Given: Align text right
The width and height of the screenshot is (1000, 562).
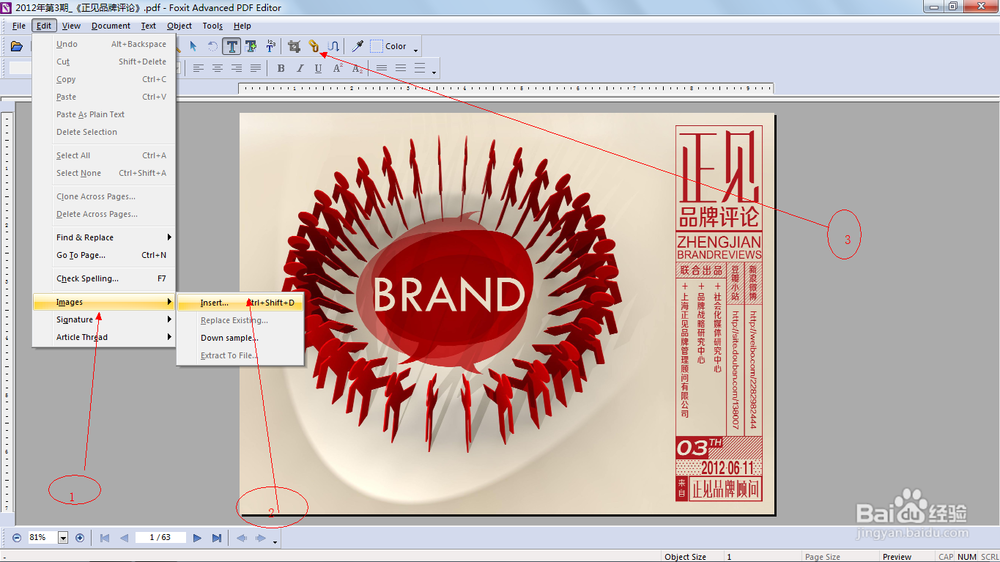Looking at the screenshot, I should click(x=237, y=68).
